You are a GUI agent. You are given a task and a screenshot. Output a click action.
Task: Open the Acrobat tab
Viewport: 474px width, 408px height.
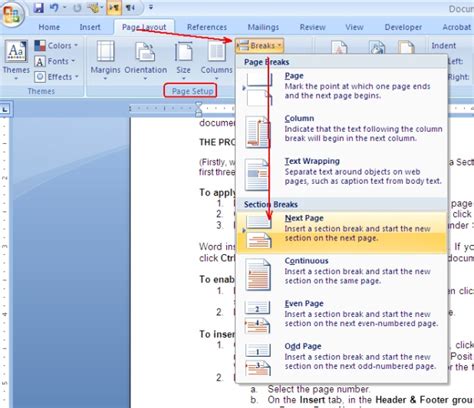tap(457, 27)
